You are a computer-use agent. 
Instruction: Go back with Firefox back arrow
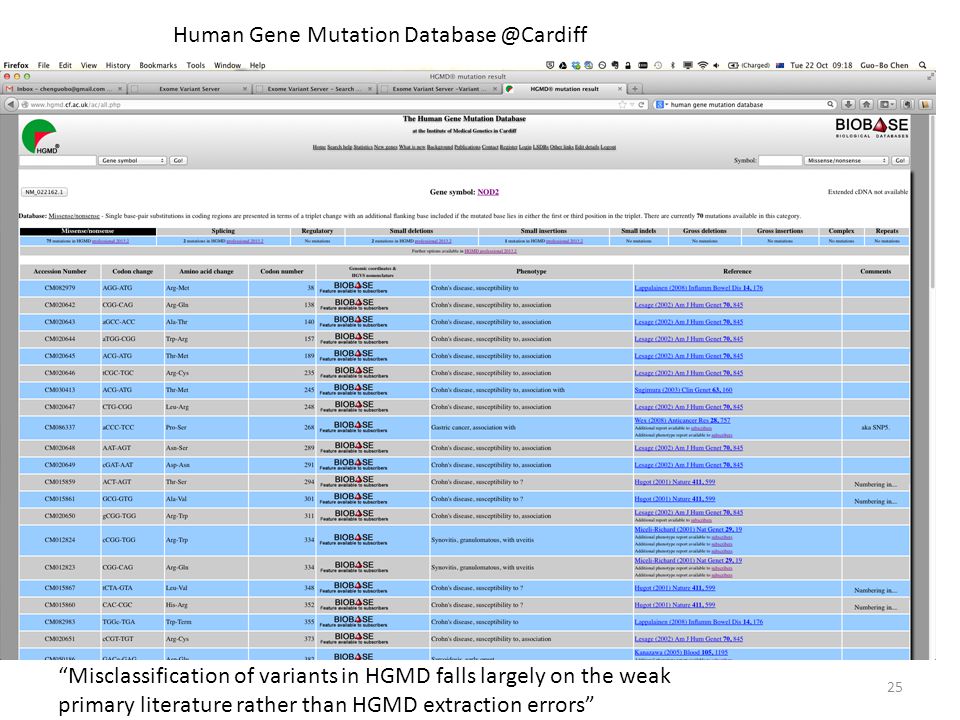tap(11, 105)
